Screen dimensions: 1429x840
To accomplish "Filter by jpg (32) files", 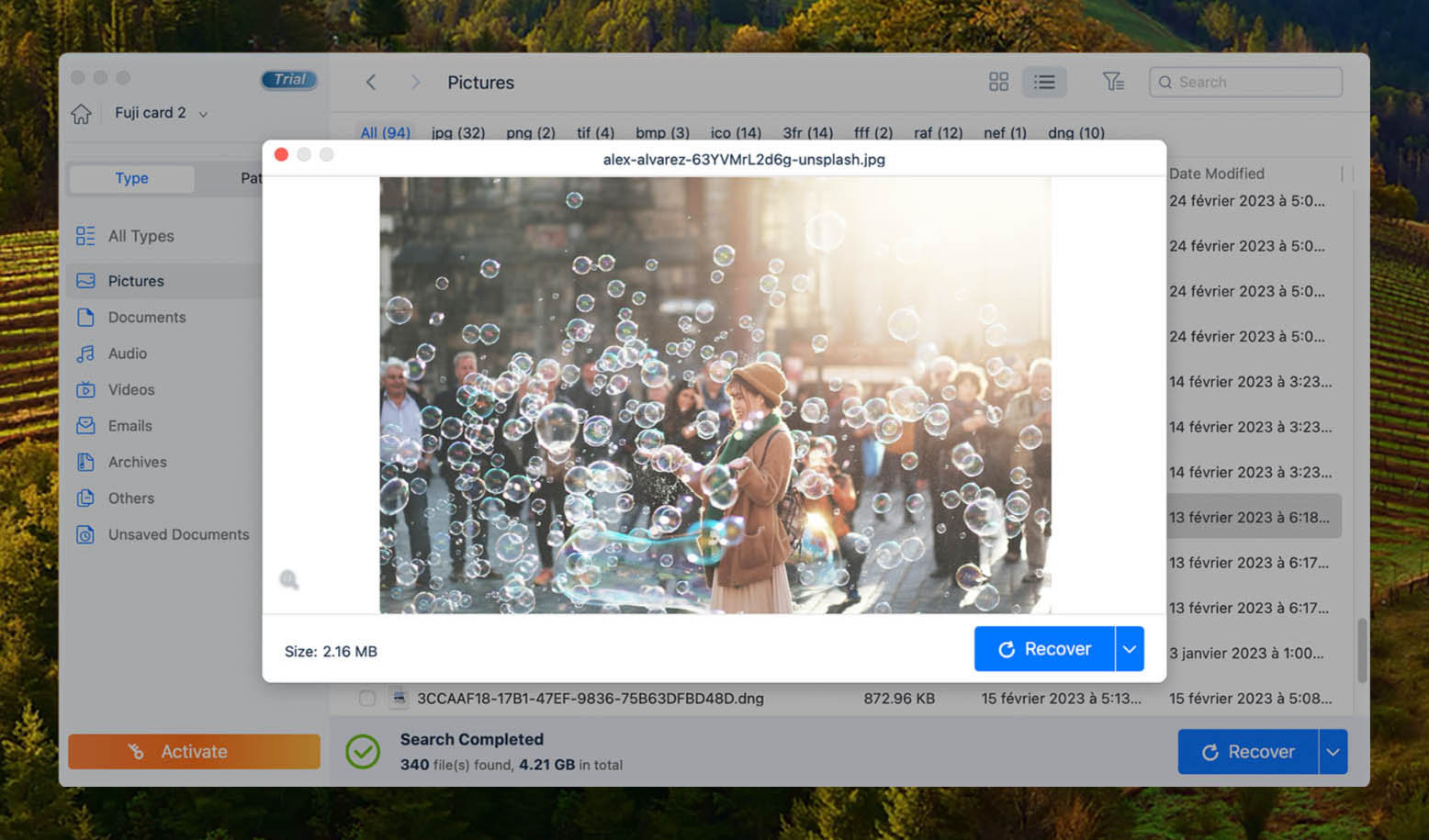I will [458, 133].
